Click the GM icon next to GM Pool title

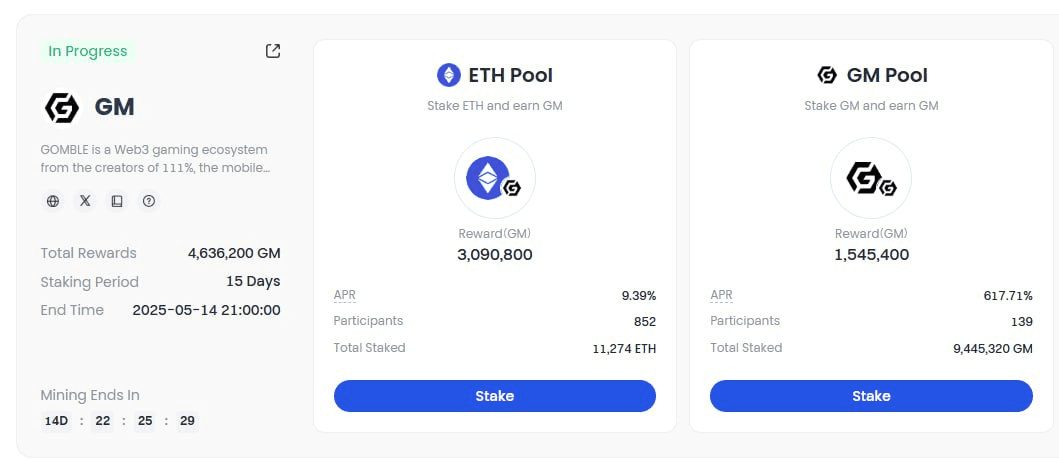(x=827, y=75)
